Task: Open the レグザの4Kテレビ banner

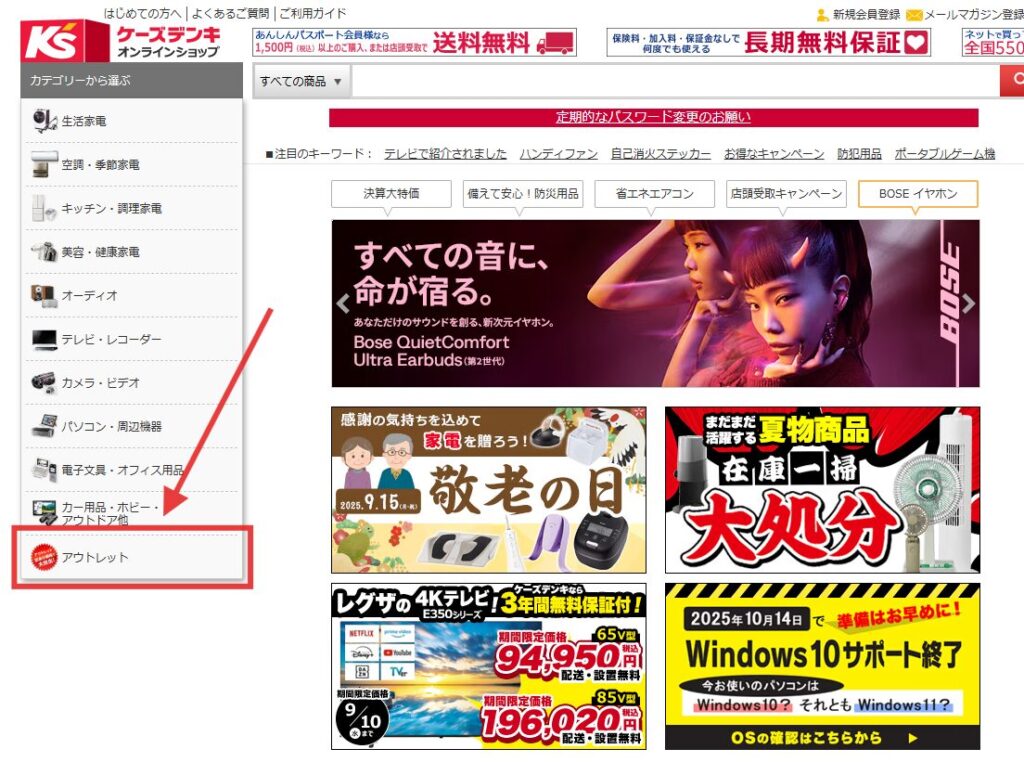Action: (x=488, y=667)
